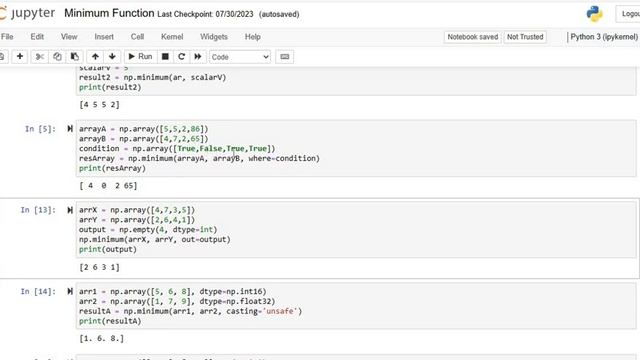
Task: Click the print(output) line
Action: [108, 249]
